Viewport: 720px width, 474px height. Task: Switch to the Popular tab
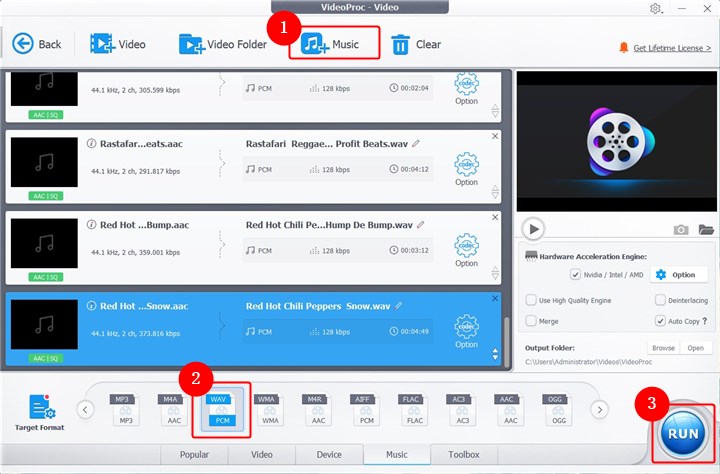point(194,454)
